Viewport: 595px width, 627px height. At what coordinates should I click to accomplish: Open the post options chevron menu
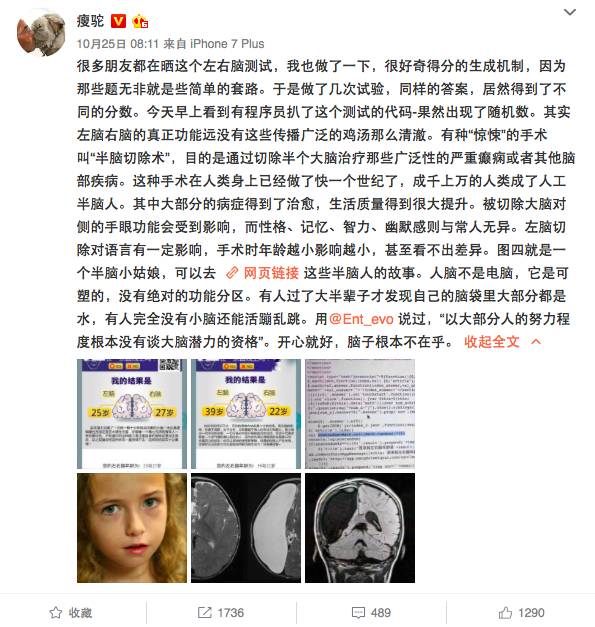(x=569, y=12)
